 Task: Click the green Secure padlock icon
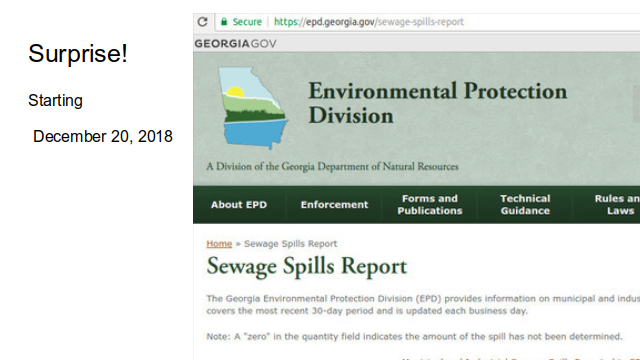point(224,22)
